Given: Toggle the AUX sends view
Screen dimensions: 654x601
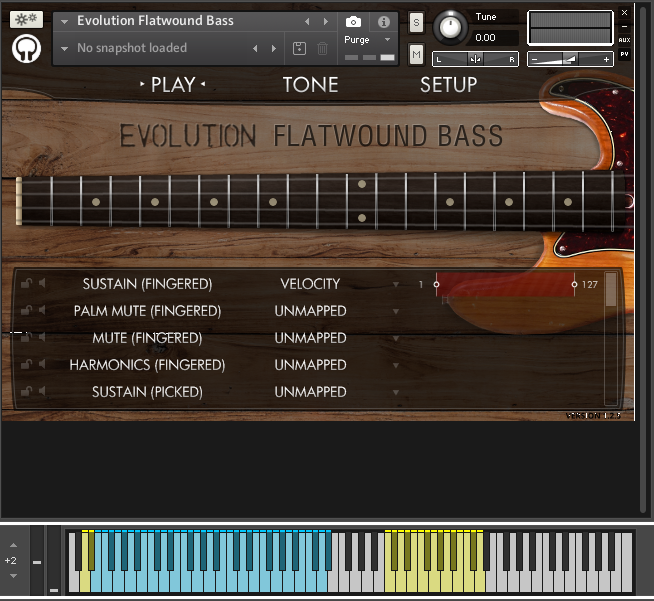Looking at the screenshot, I should click(624, 40).
